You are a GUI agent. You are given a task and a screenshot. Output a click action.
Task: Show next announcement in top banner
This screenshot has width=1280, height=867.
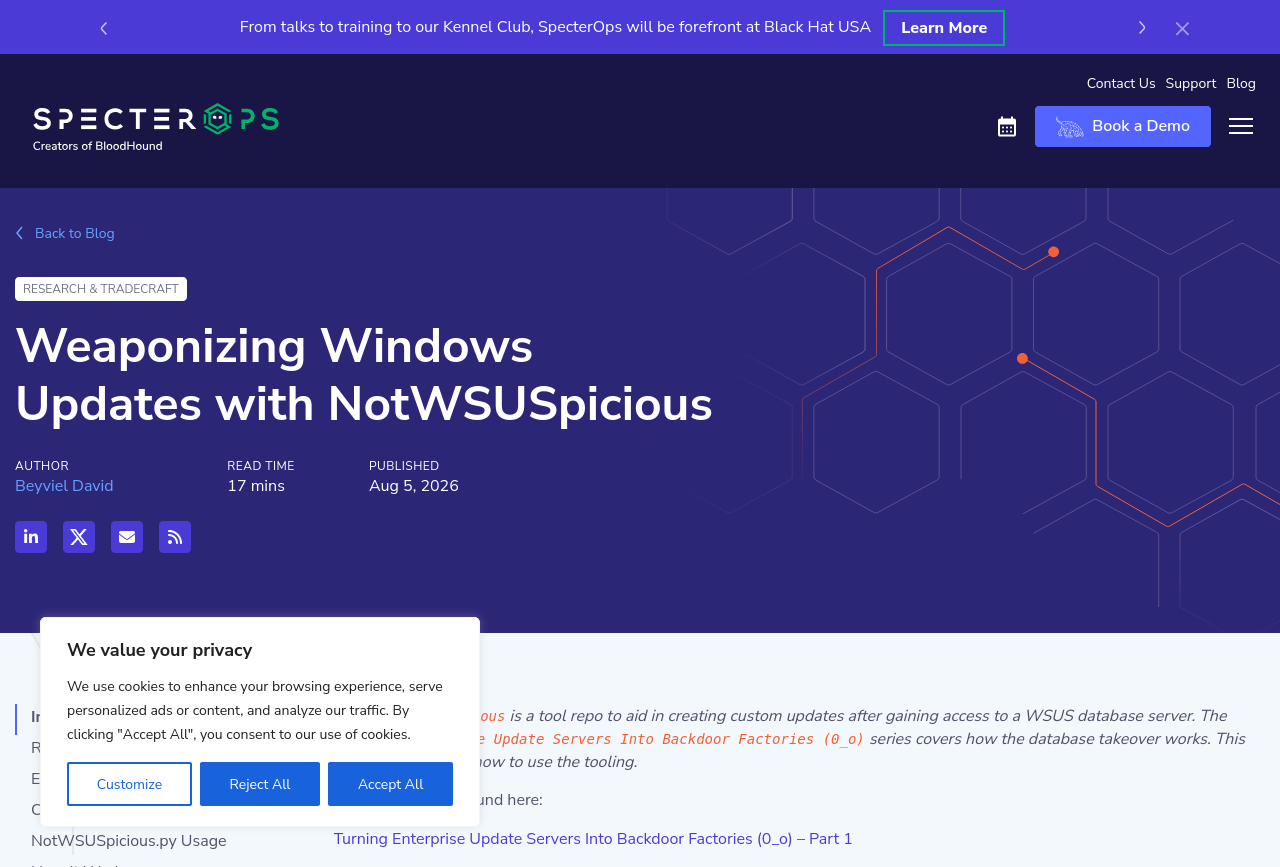point(1142,28)
